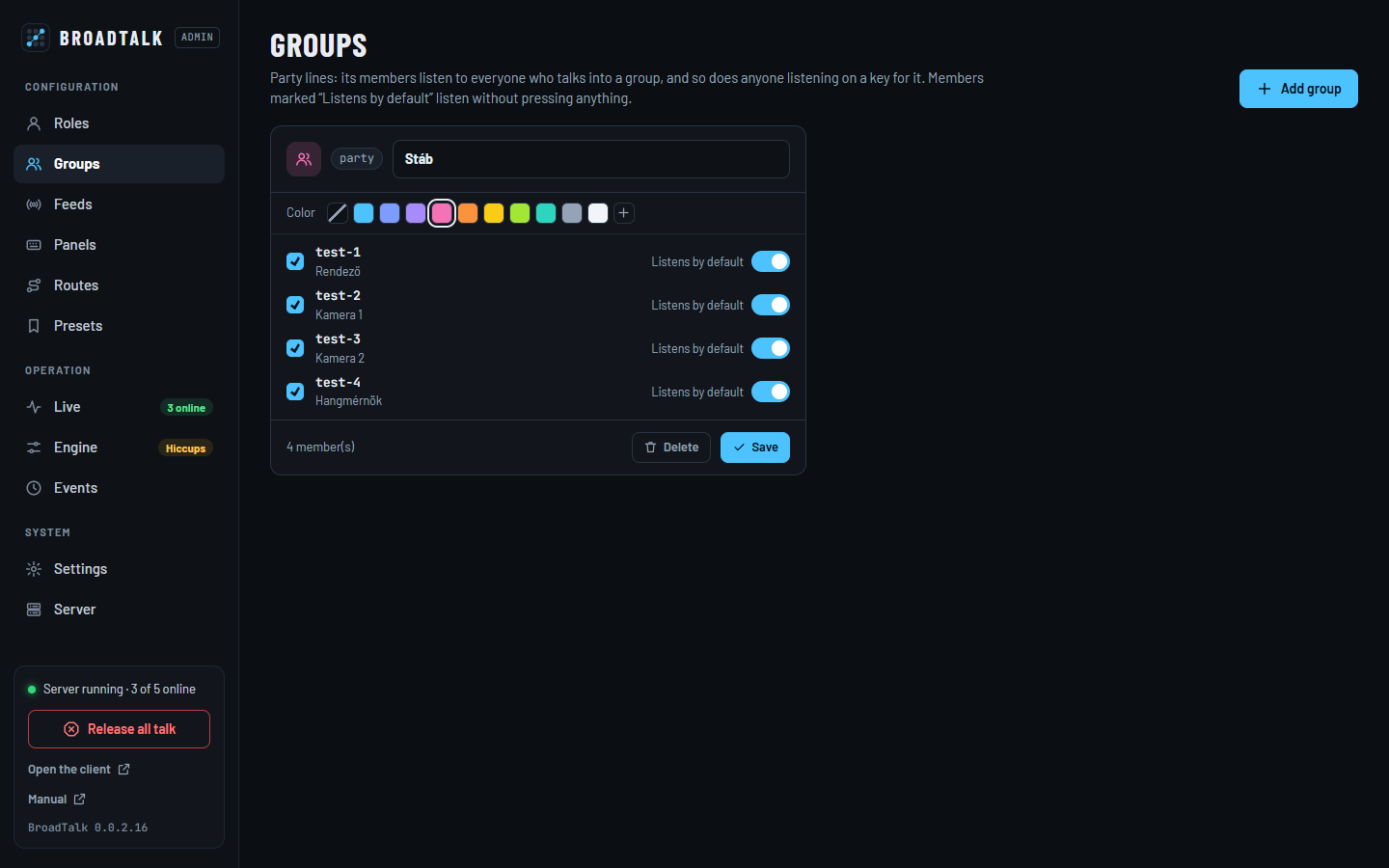Select the pink color swatch
Viewport: 1389px width, 868px height.
[x=442, y=213]
